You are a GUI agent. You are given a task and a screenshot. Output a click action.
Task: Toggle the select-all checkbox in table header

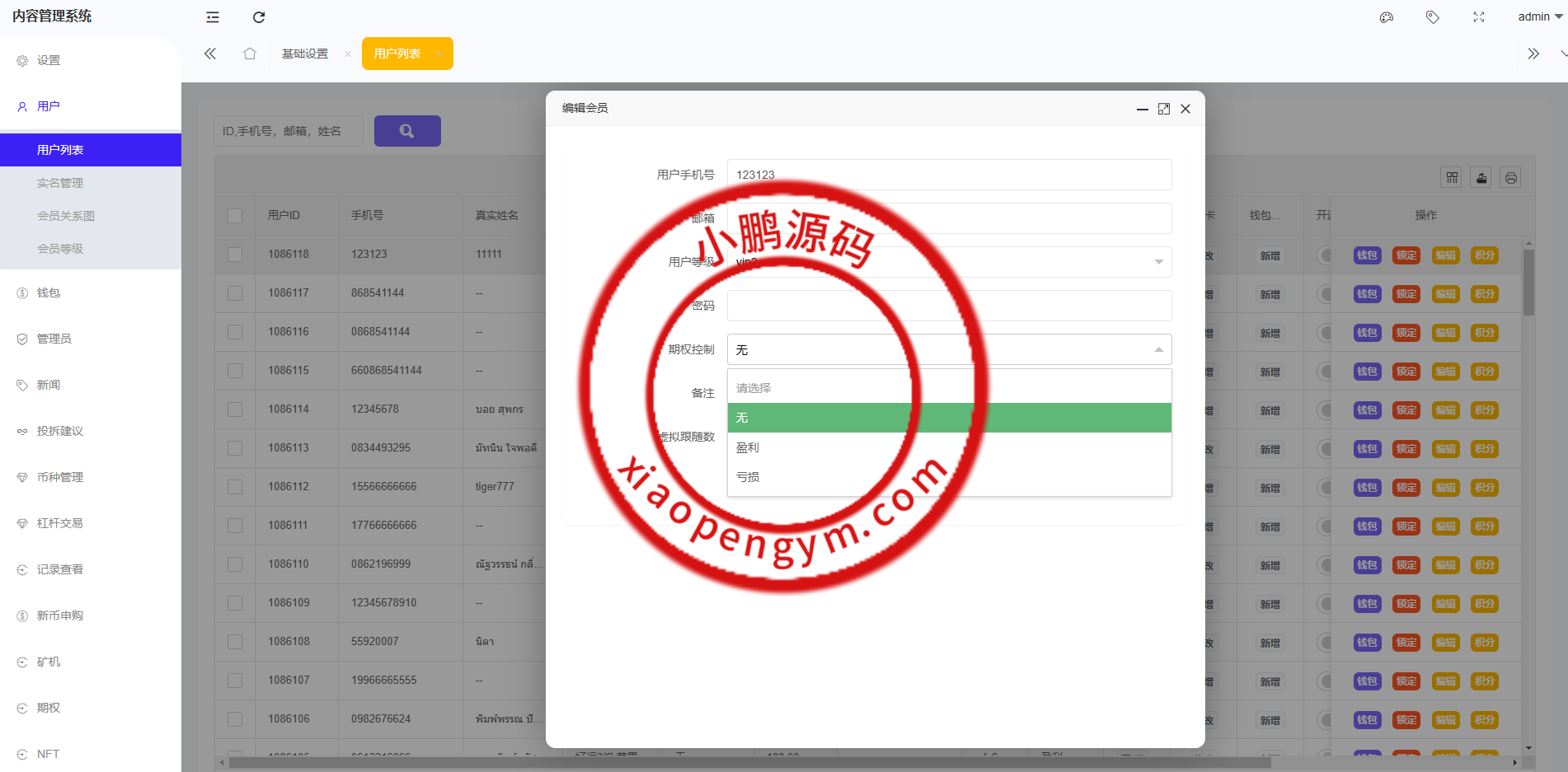[235, 216]
